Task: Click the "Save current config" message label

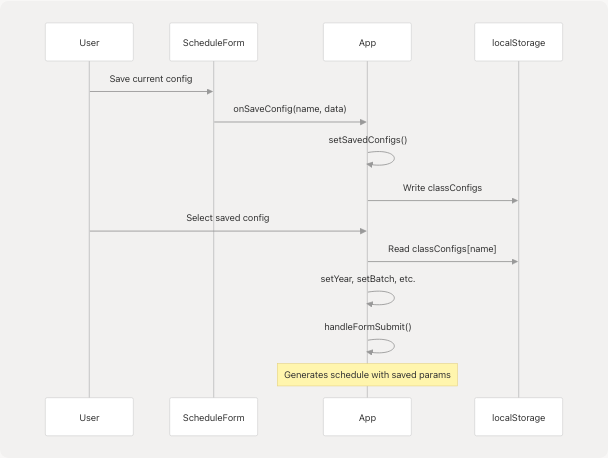Action: tap(151, 78)
